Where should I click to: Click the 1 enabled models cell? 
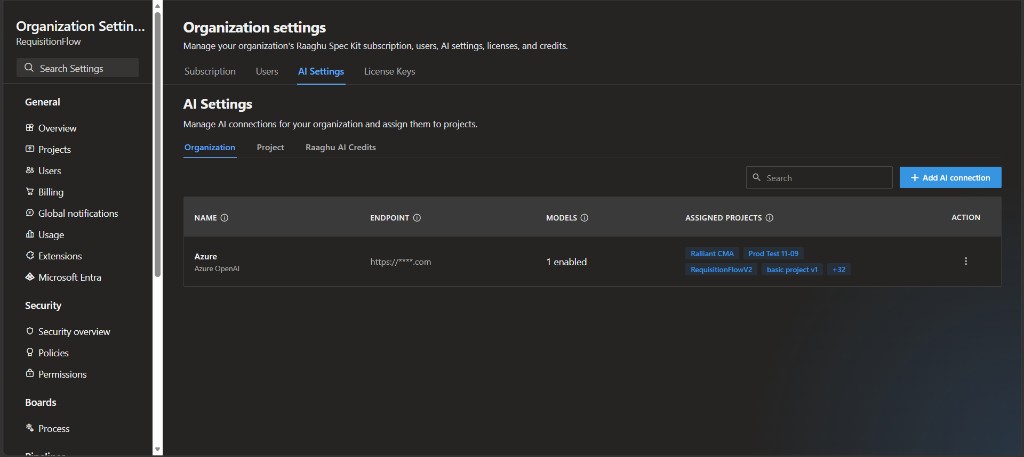click(x=566, y=262)
